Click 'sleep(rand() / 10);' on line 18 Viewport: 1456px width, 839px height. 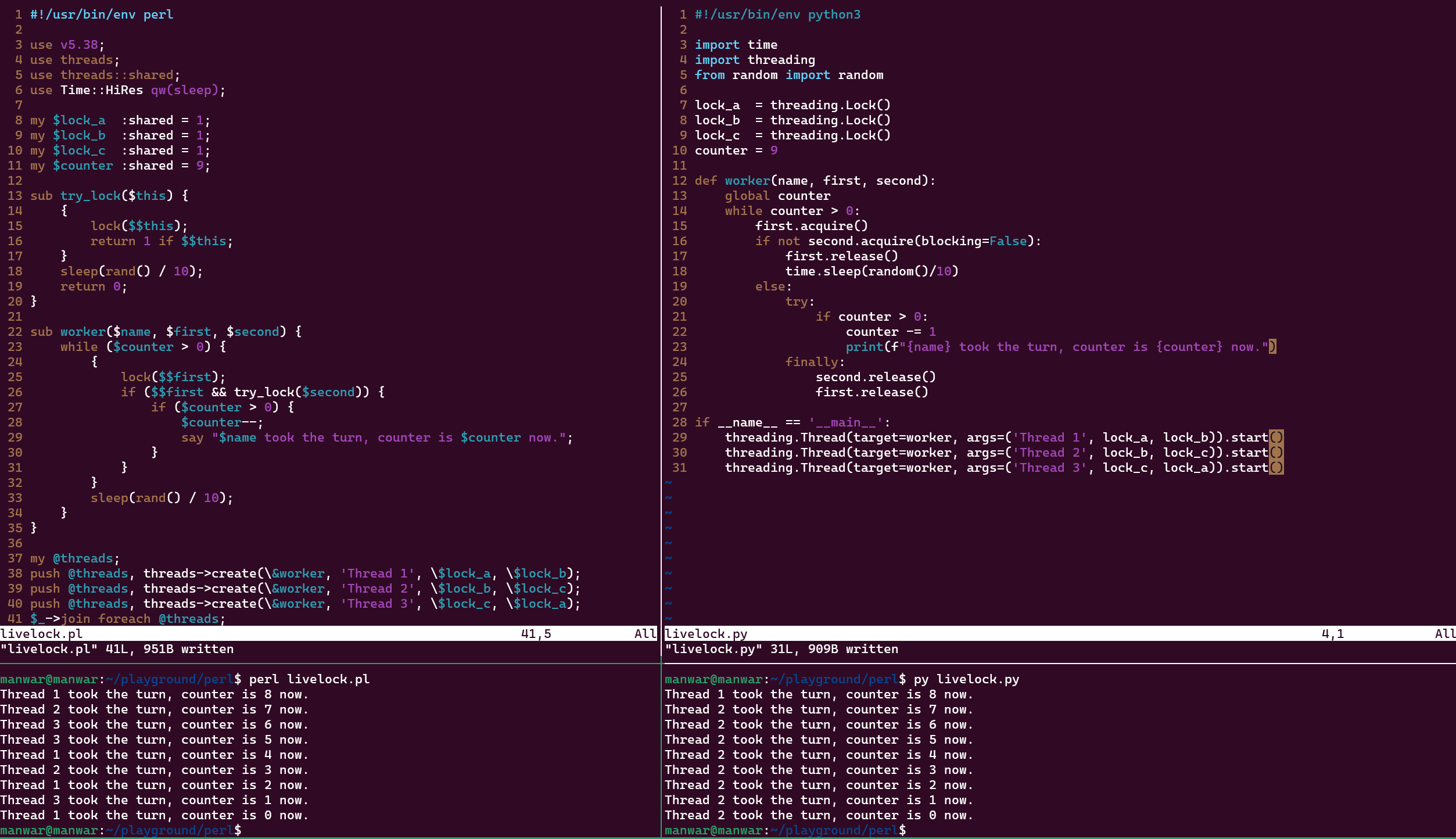[x=131, y=271]
